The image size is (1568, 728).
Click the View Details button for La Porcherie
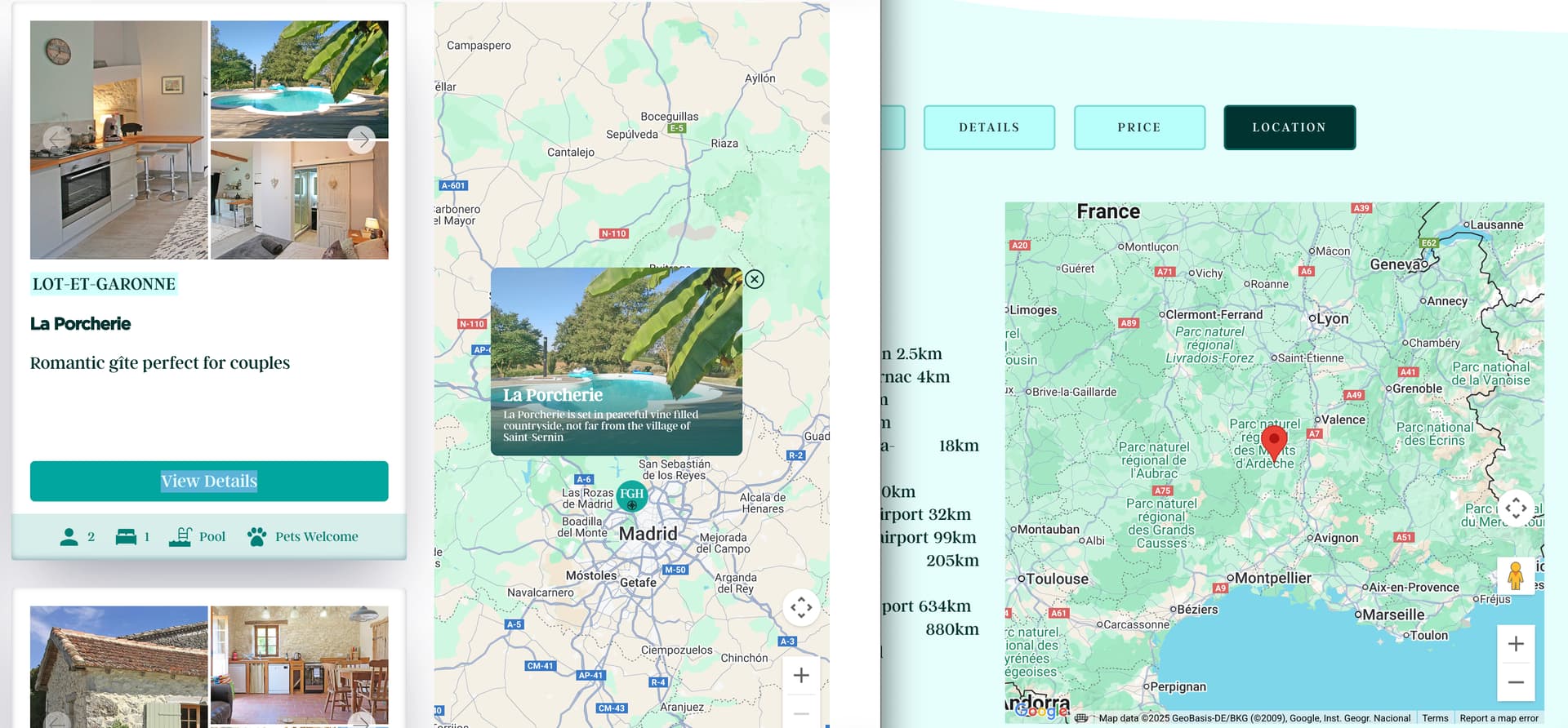pyautogui.click(x=209, y=482)
